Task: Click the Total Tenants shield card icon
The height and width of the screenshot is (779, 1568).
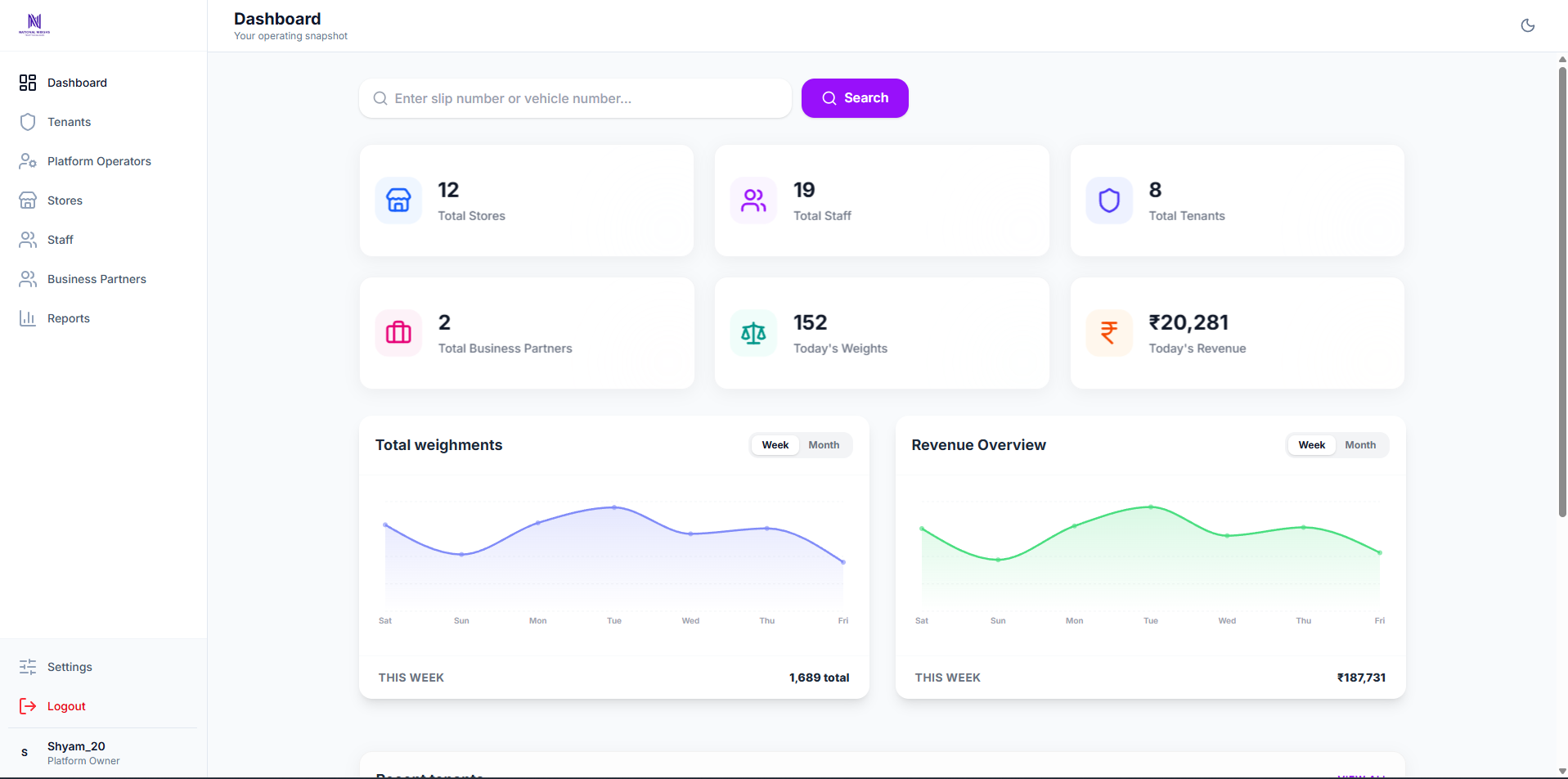Action: [1109, 200]
